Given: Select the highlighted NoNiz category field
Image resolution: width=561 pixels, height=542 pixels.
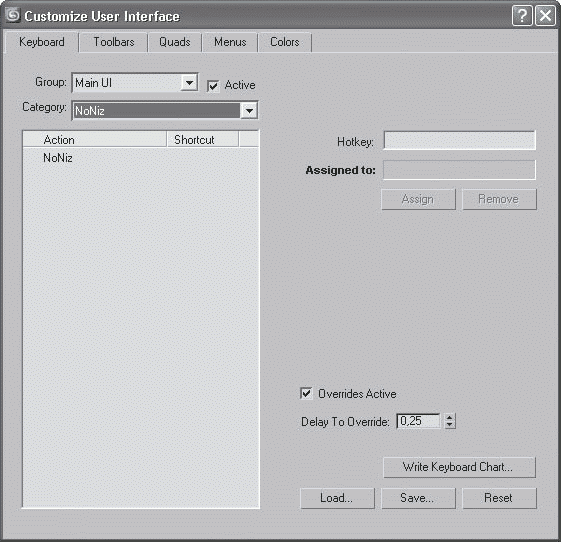Looking at the screenshot, I should tap(156, 111).
